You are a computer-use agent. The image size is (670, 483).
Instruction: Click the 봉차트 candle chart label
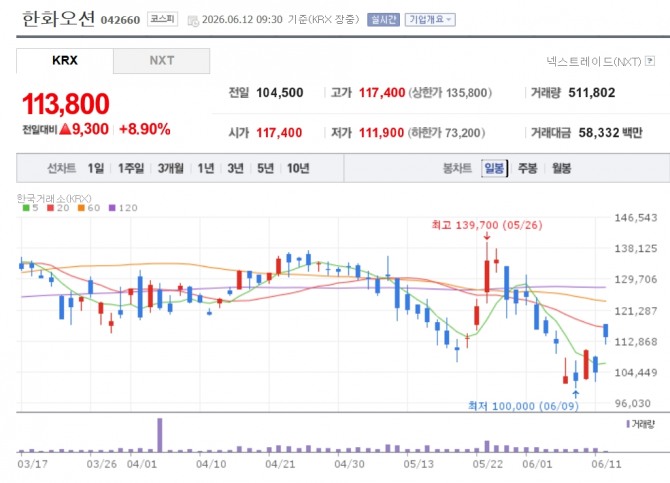coord(457,168)
